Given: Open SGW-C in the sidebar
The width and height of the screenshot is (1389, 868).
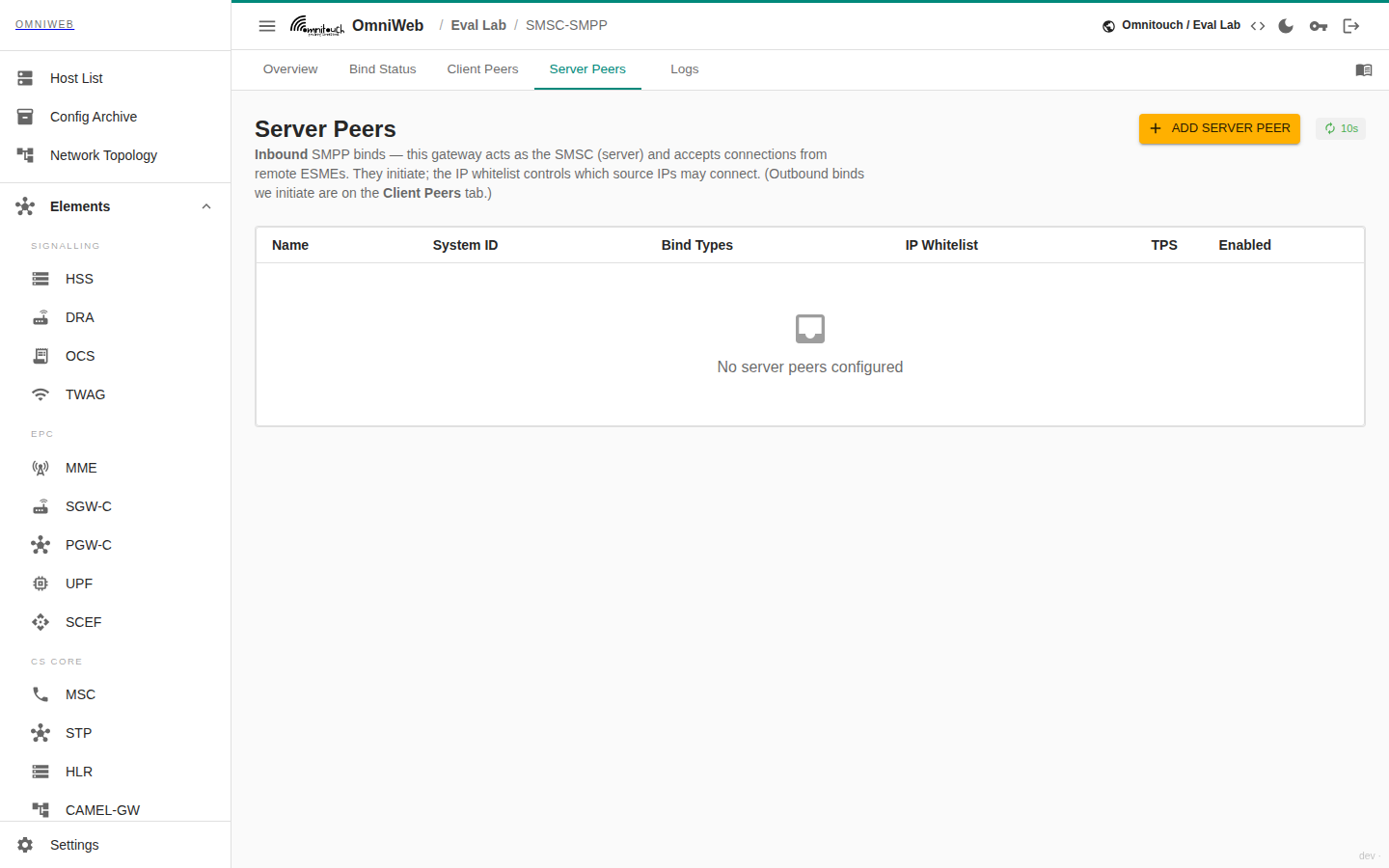Looking at the screenshot, I should point(116,506).
